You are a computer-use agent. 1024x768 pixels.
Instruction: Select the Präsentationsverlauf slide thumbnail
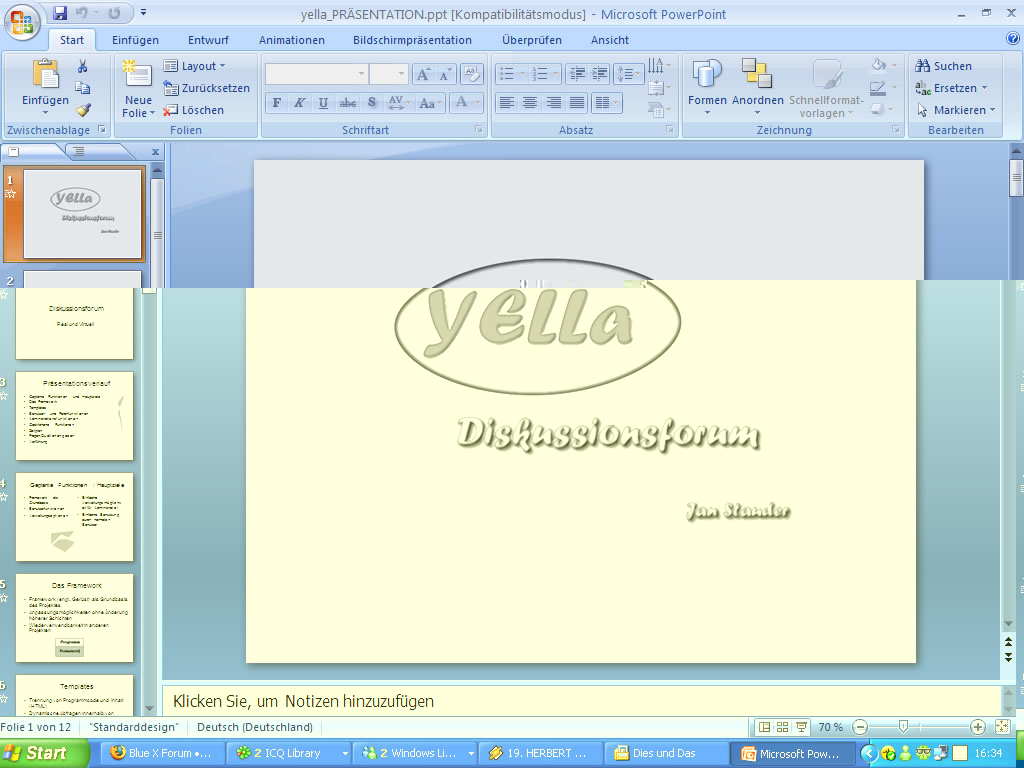tap(76, 416)
